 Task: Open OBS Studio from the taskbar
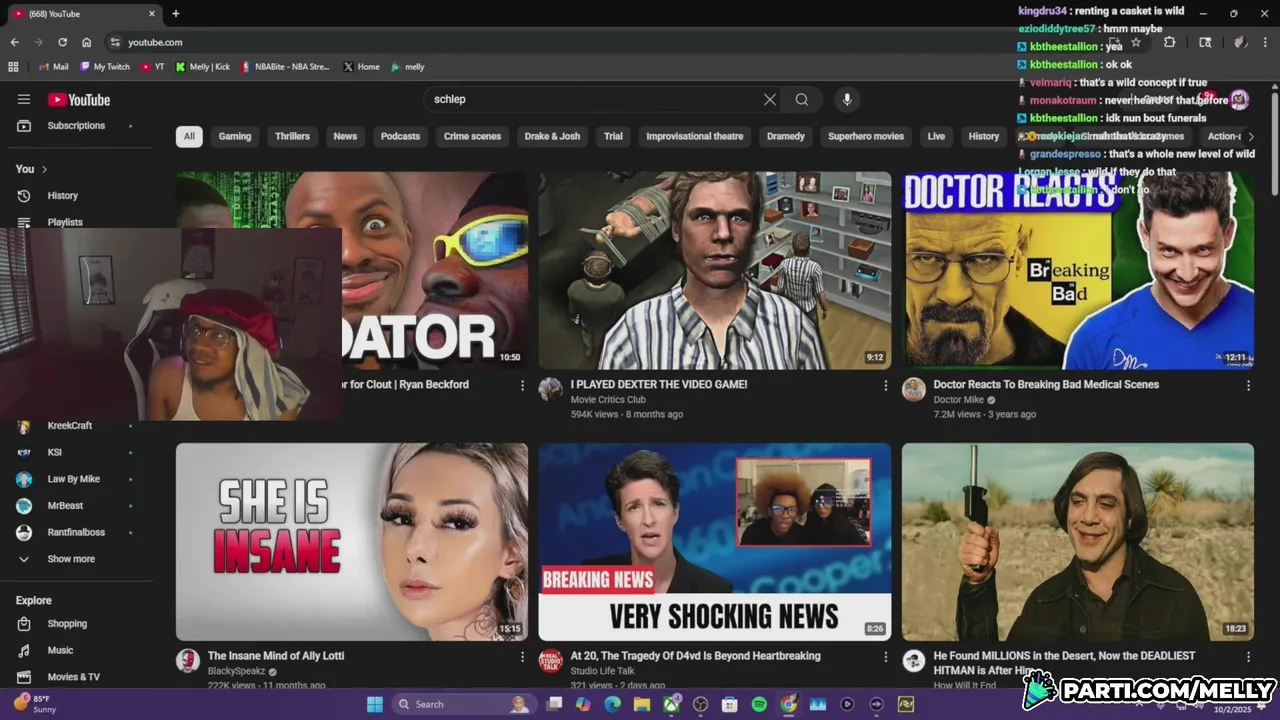click(700, 704)
